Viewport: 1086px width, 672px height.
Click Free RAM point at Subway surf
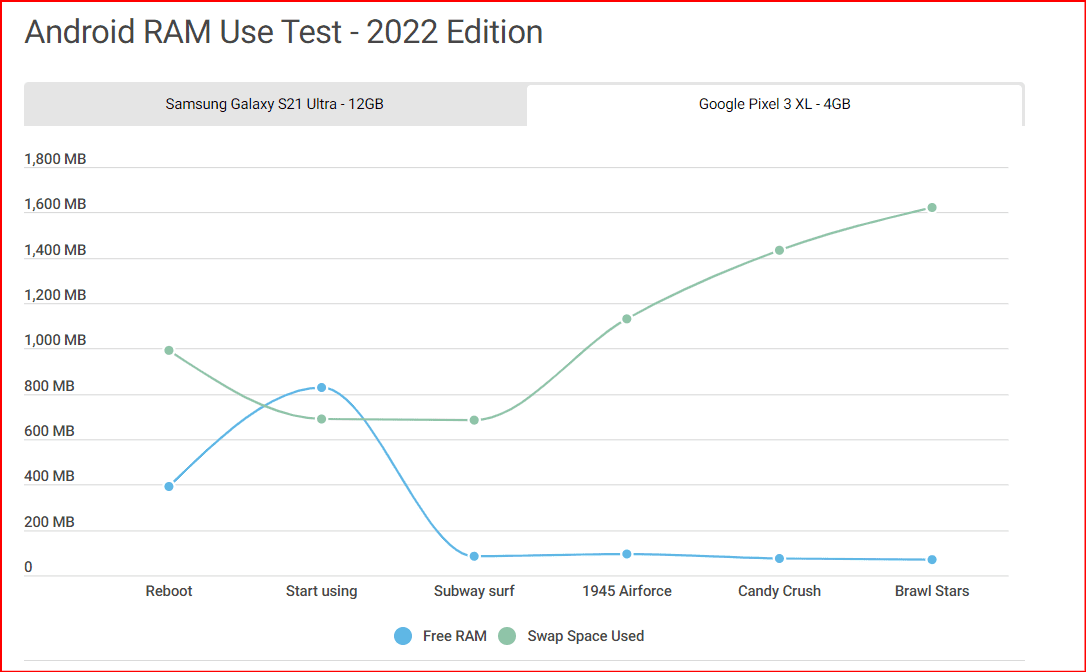(474, 556)
